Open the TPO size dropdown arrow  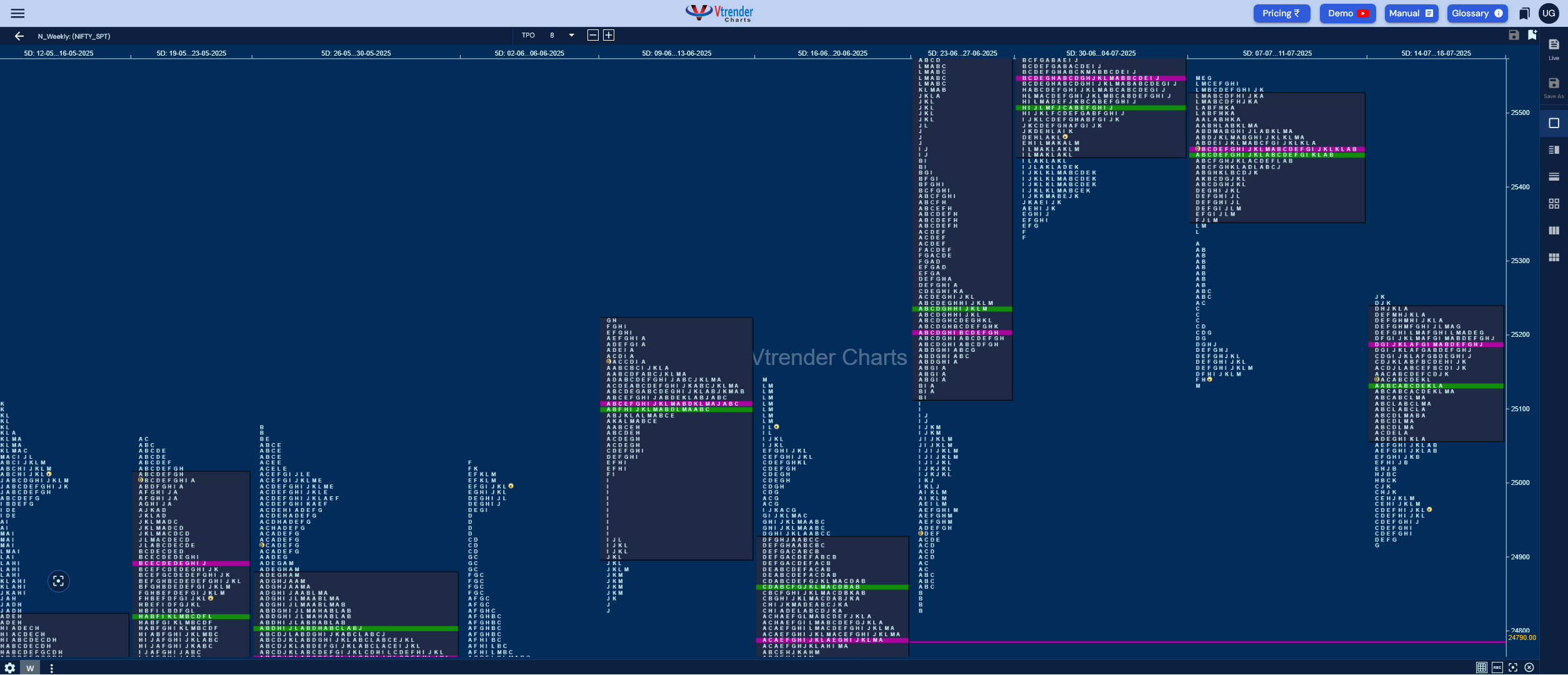(571, 35)
